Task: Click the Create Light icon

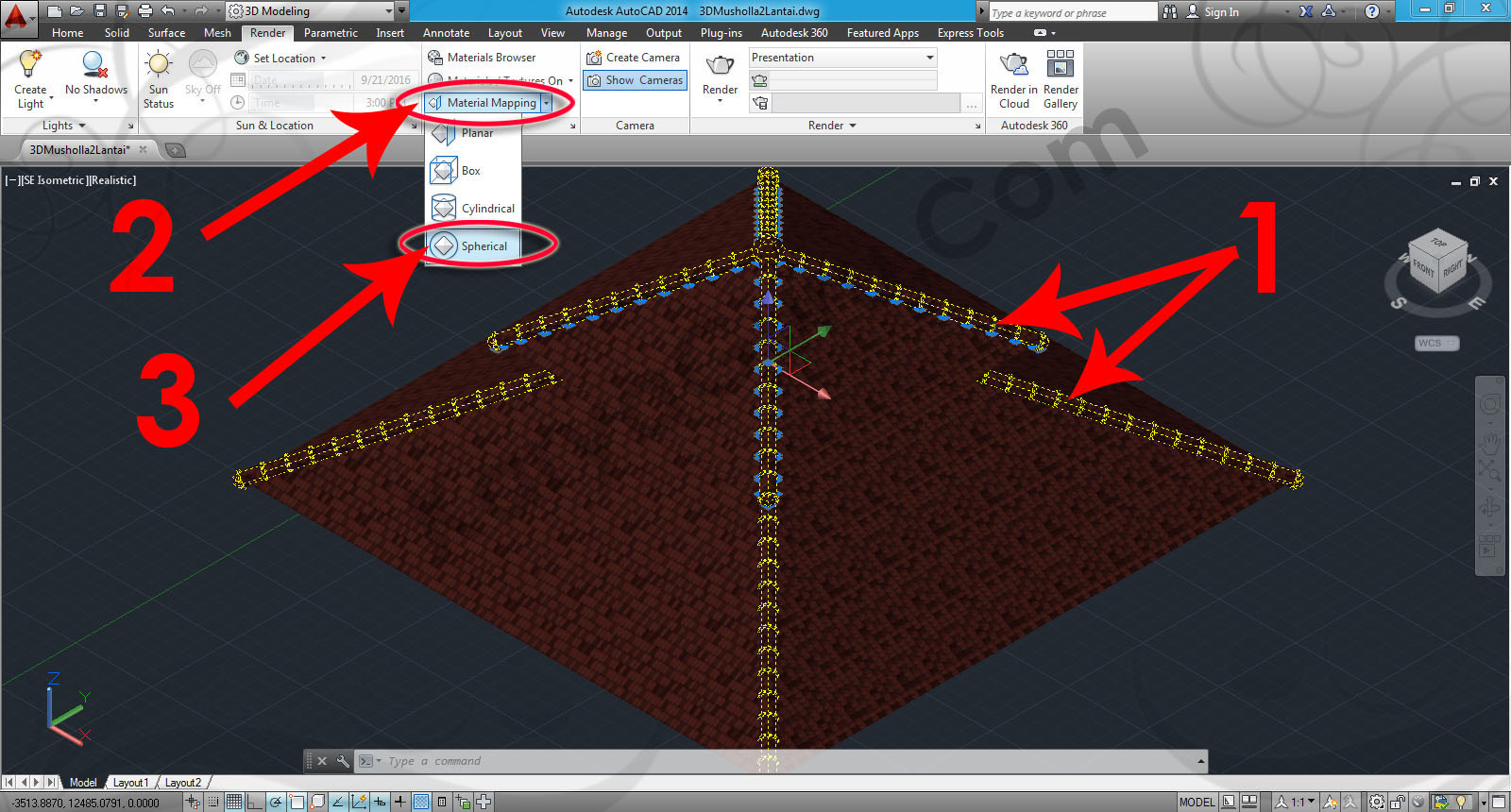Action: [30, 66]
